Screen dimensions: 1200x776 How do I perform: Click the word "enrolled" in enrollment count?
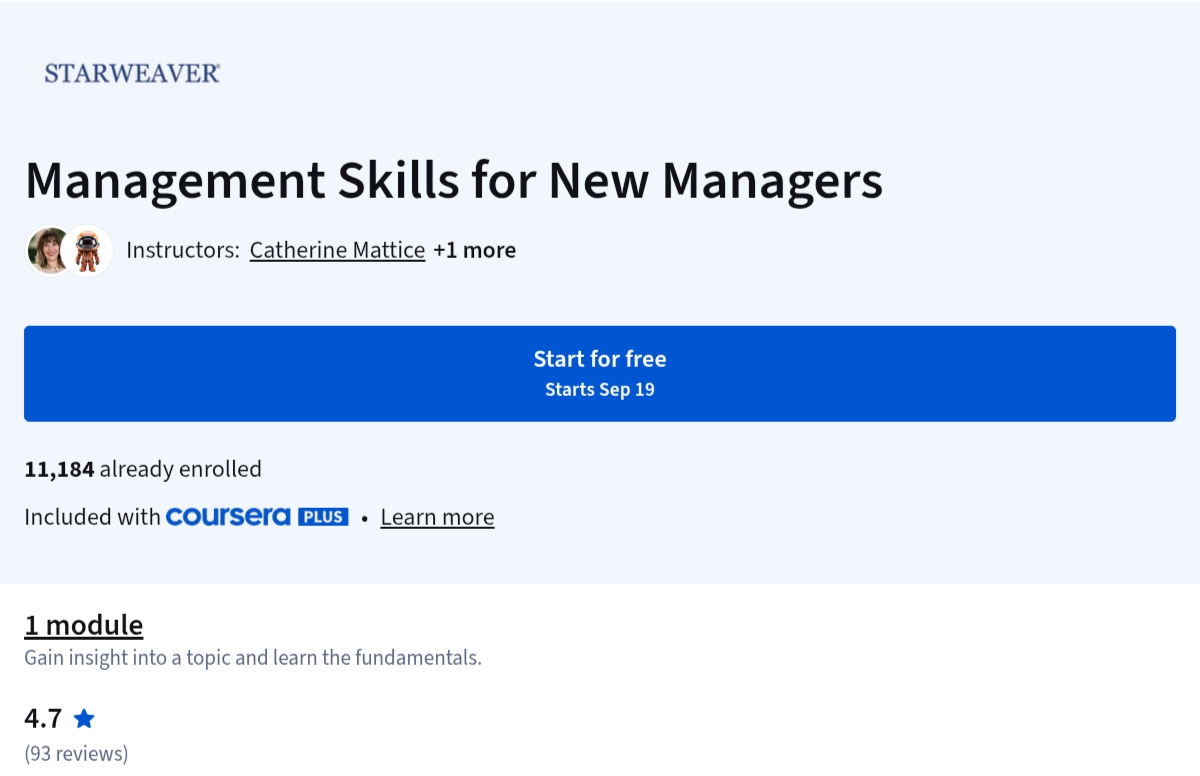click(219, 469)
